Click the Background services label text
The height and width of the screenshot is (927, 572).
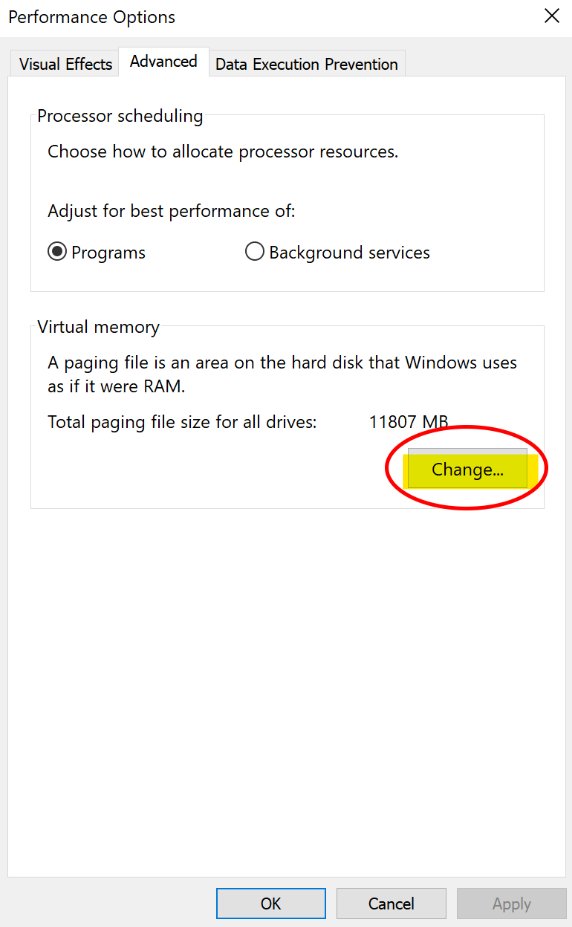tap(350, 252)
